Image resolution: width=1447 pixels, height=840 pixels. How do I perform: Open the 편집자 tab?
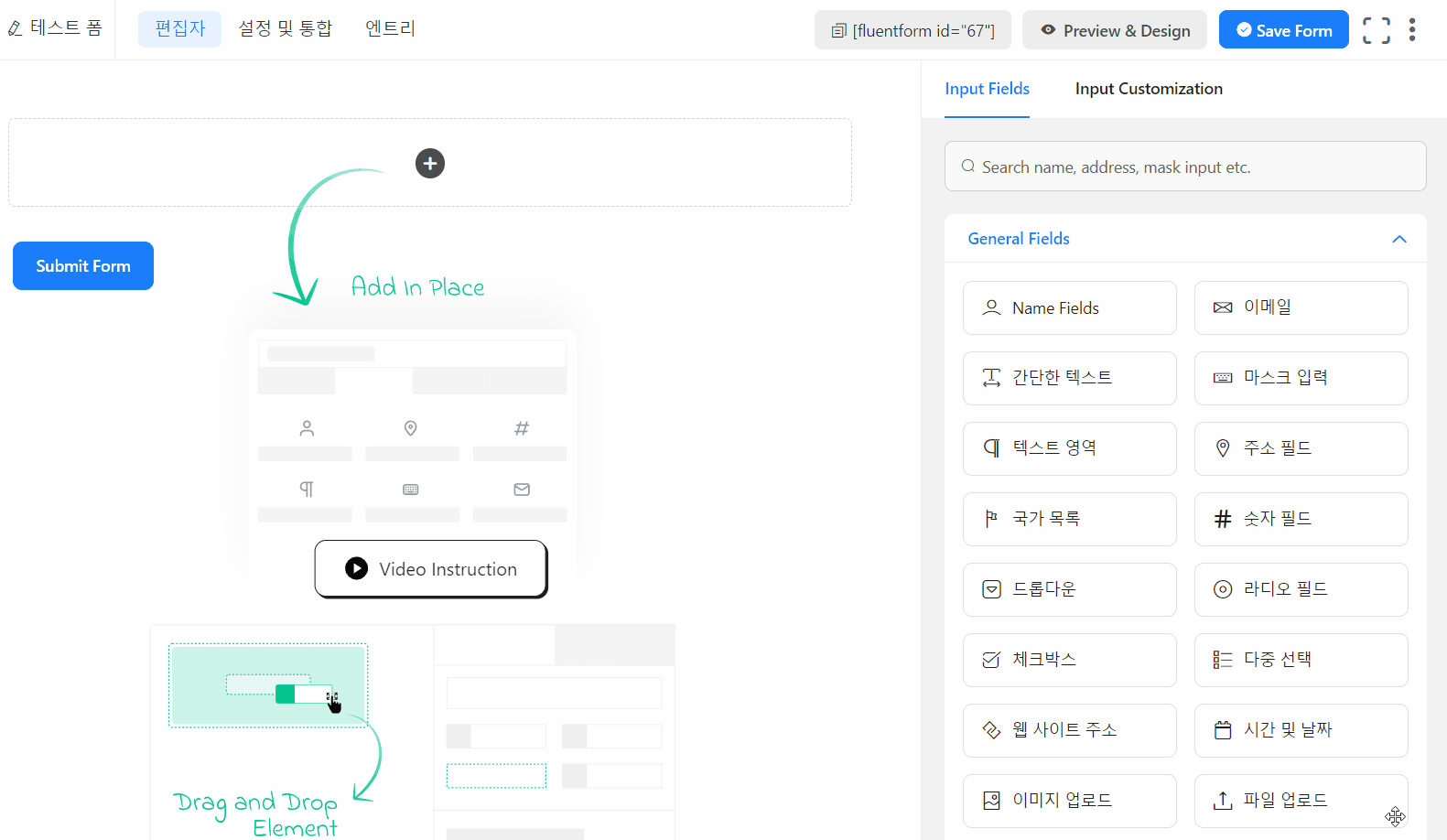179,29
